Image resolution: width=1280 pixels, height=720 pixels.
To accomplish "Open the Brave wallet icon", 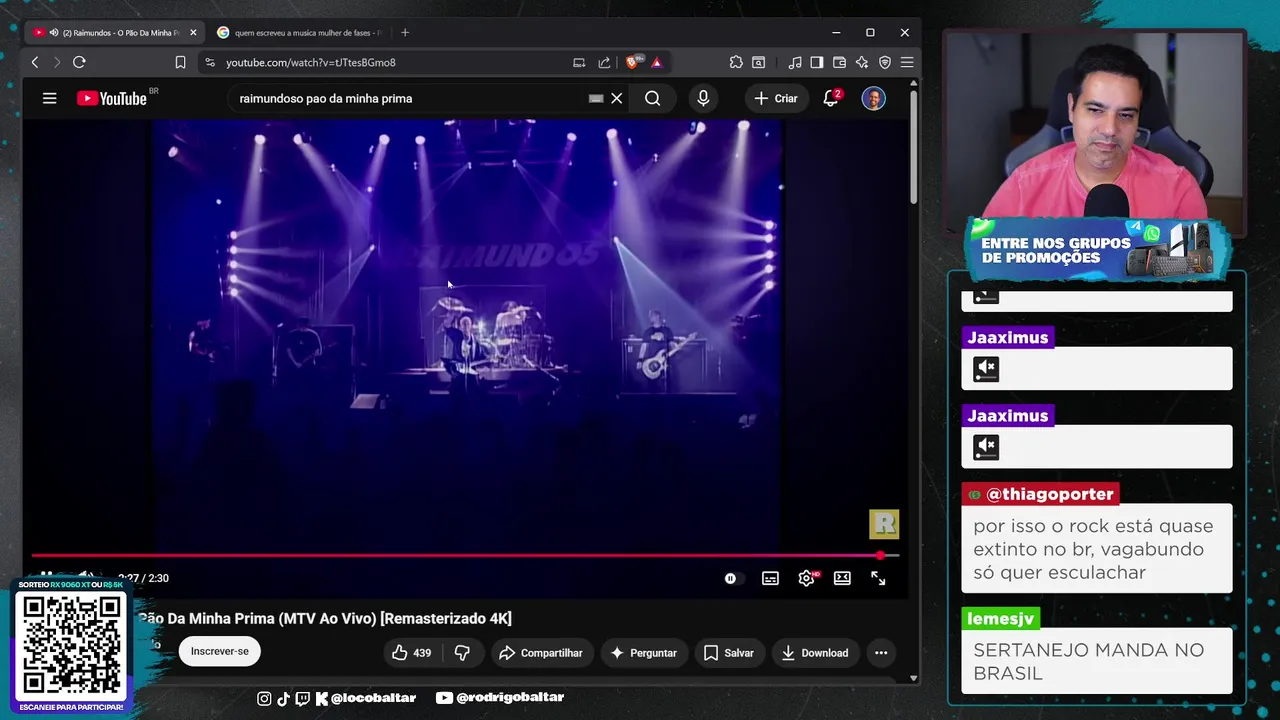I will 839,62.
